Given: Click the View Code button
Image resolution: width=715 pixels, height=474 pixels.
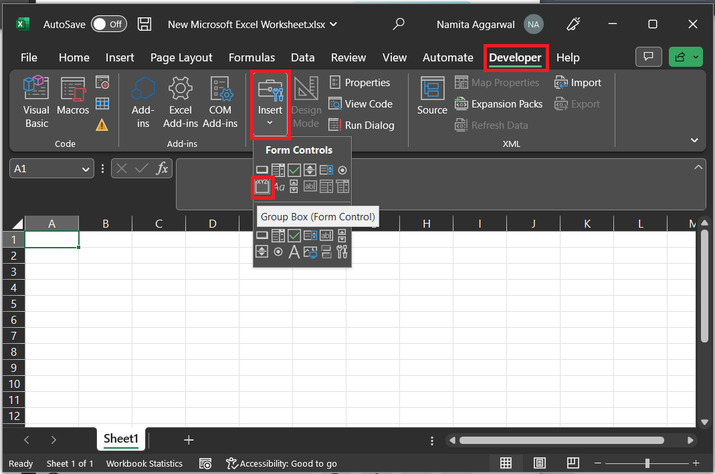Looking at the screenshot, I should click(x=361, y=104).
